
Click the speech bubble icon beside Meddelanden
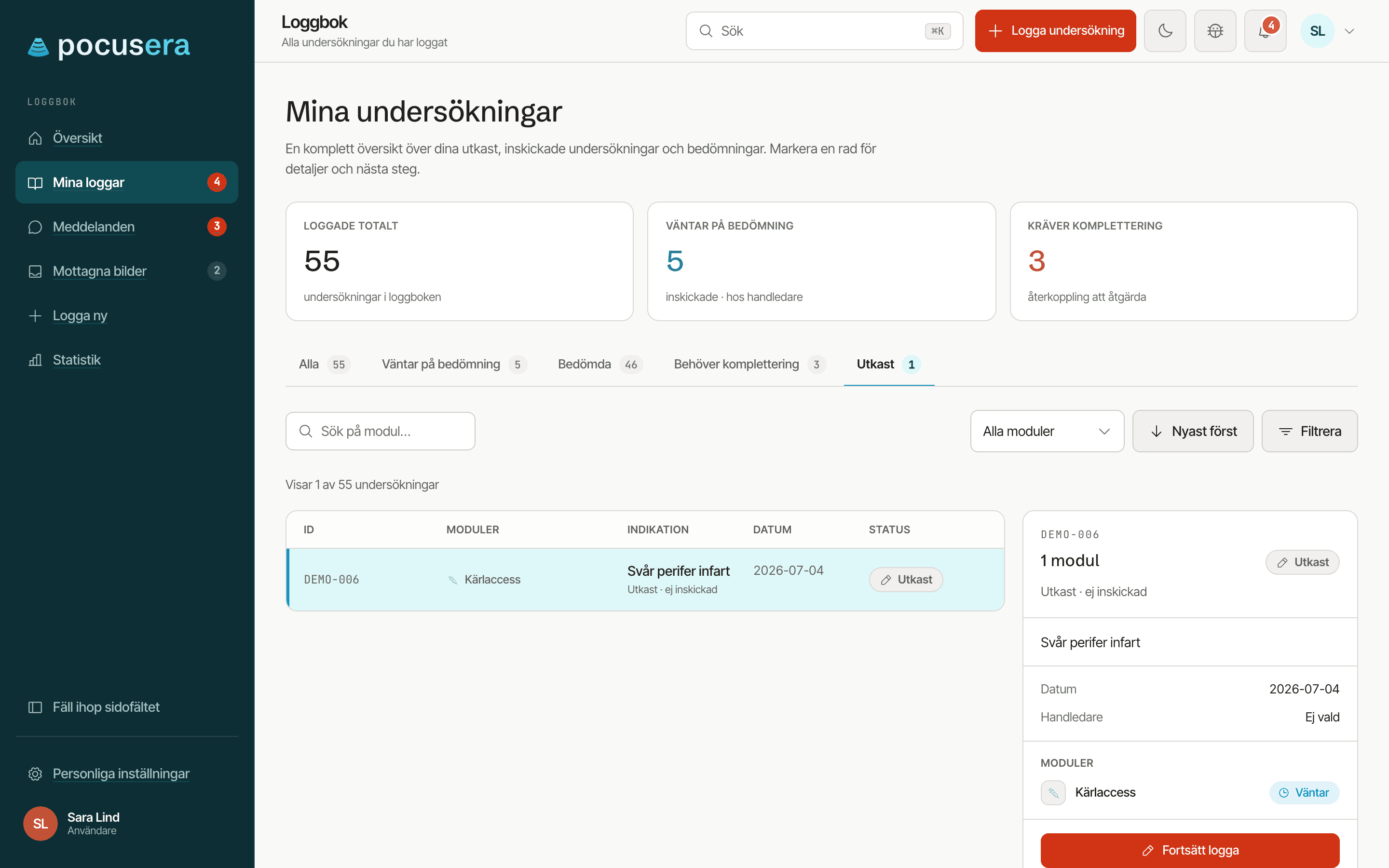(35, 227)
